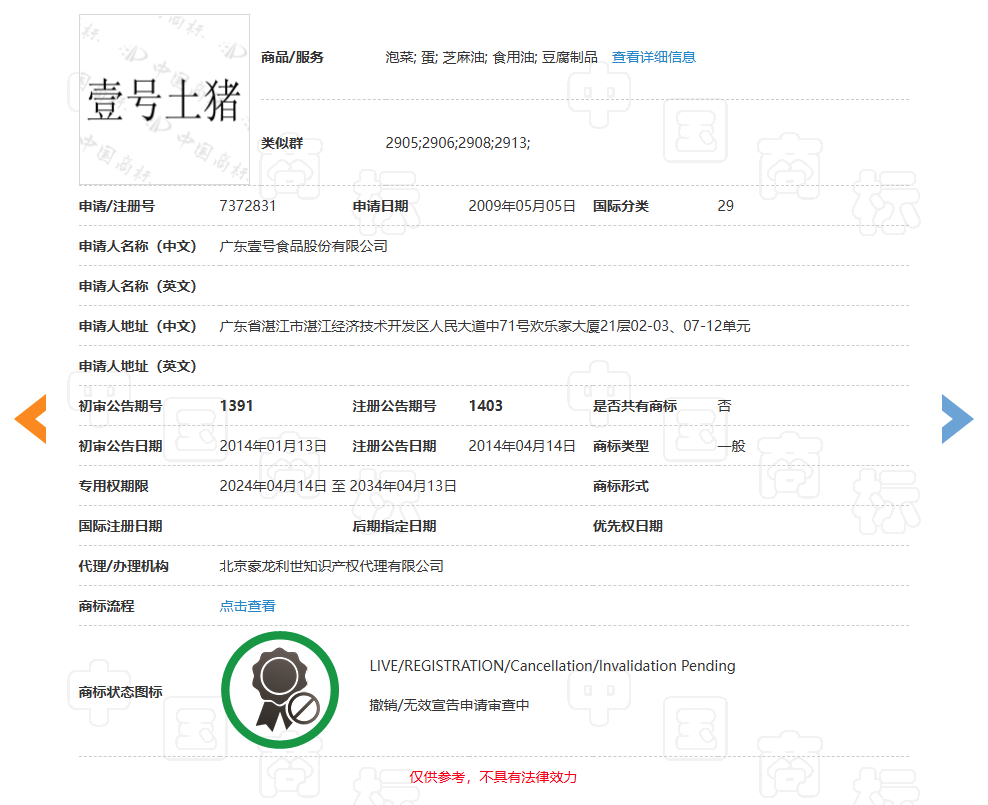Select similar group codes 2905;2906;2908;2913;
This screenshot has height=805, width=988.
[x=457, y=143]
